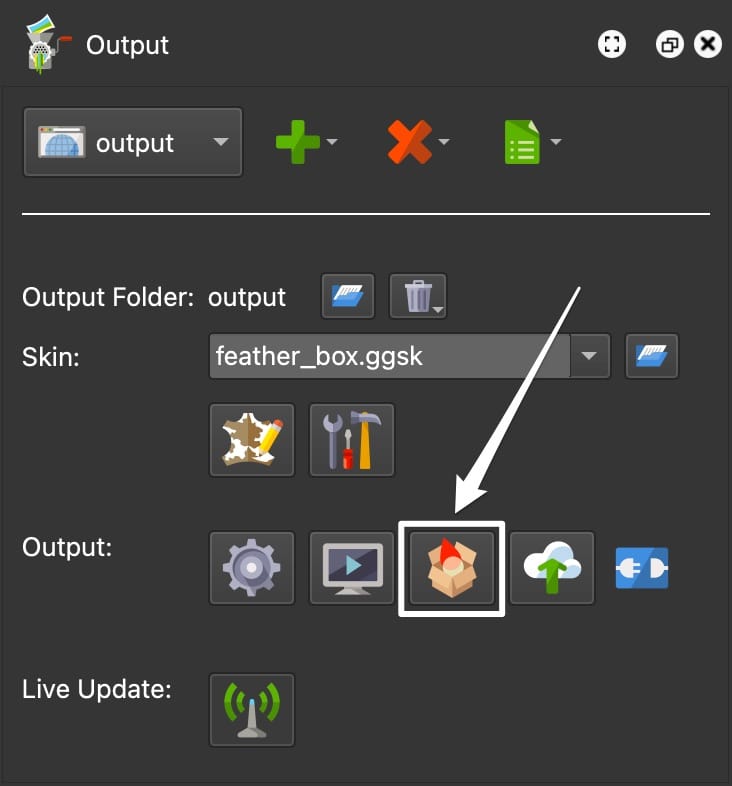
Task: Browse for skin file with folder icon
Action: [652, 356]
